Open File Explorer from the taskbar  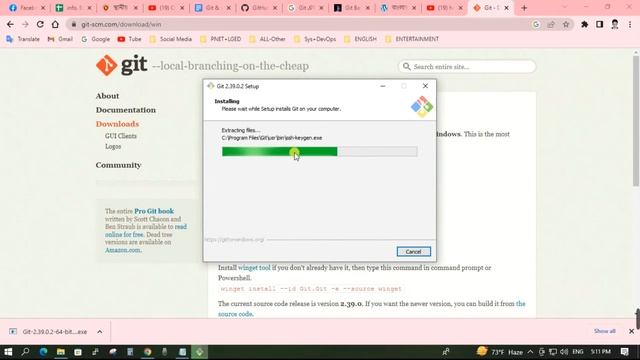pyautogui.click(x=61, y=352)
